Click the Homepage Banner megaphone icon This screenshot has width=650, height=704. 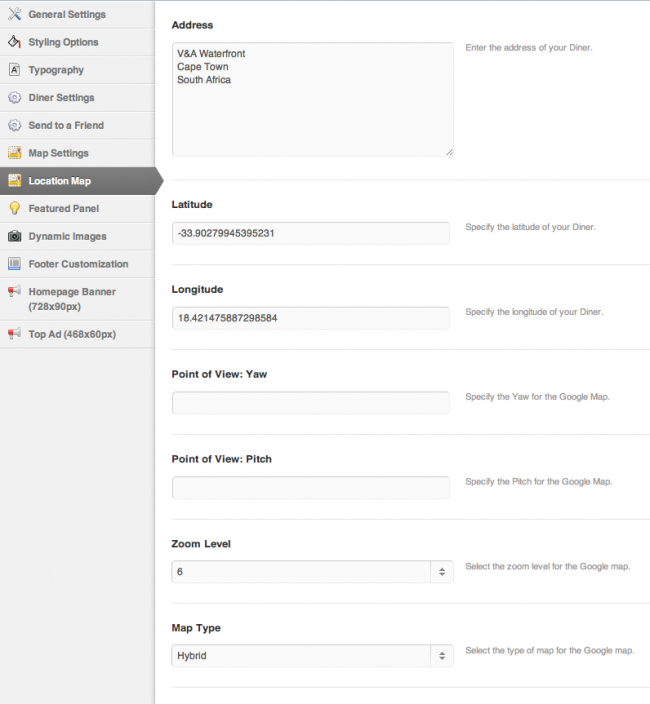(x=14, y=292)
